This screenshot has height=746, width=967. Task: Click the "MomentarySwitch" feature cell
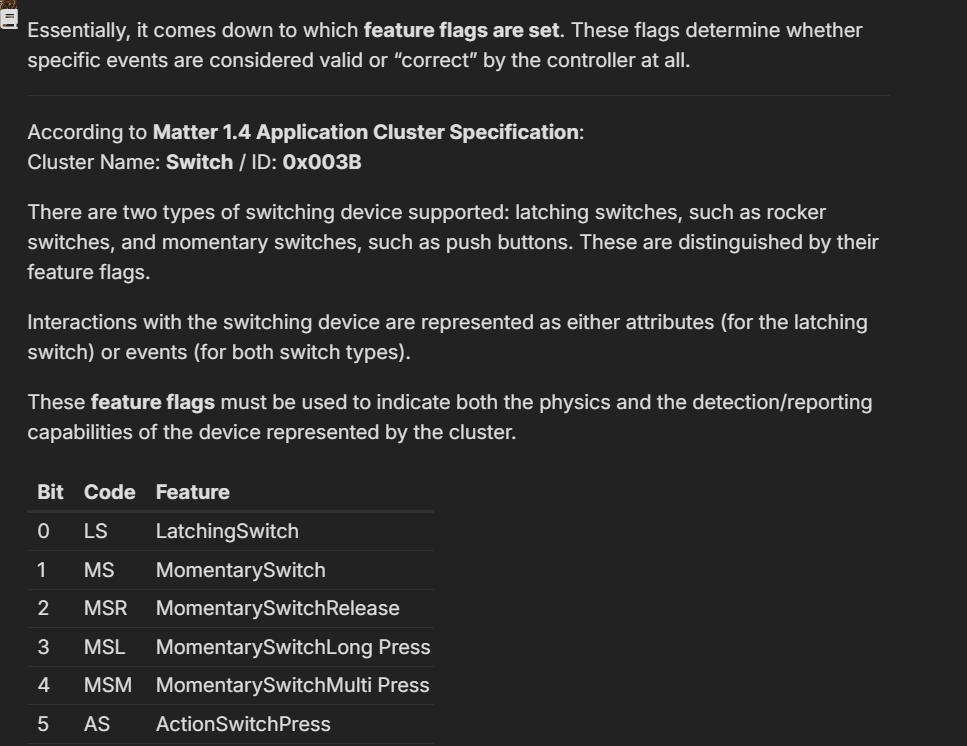point(240,570)
